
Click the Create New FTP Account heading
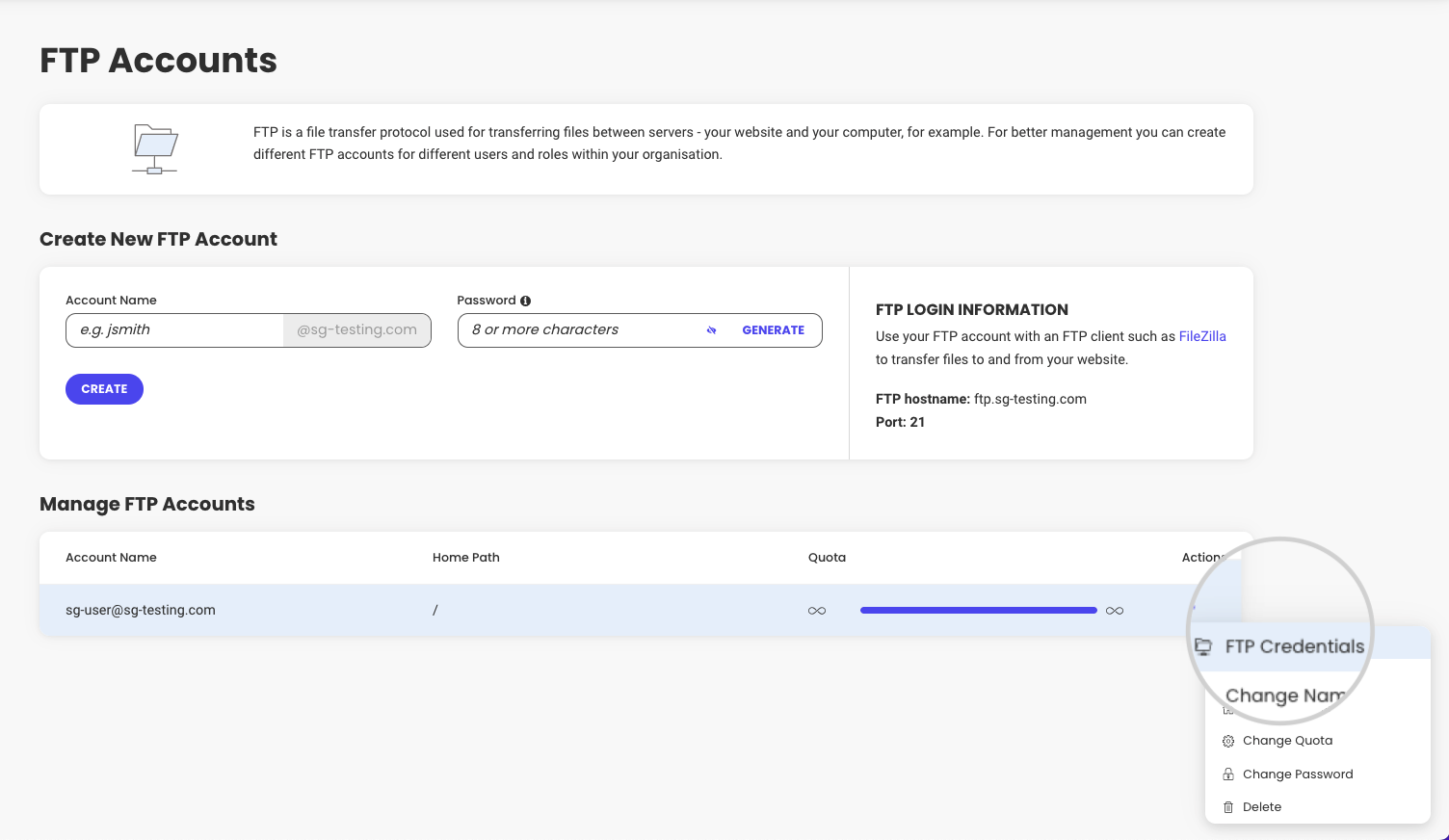[158, 239]
